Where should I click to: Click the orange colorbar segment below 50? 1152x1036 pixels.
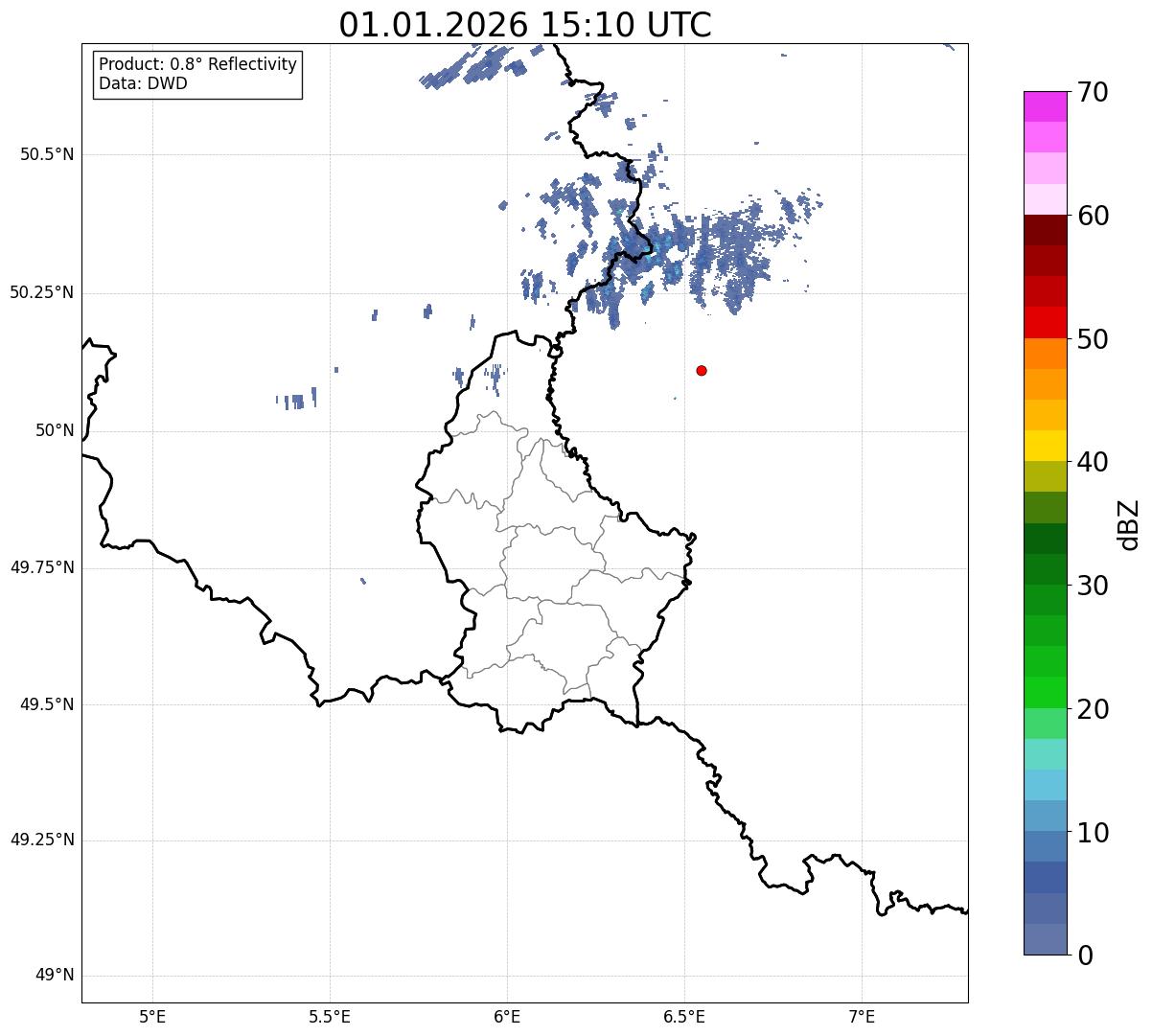click(x=1045, y=354)
